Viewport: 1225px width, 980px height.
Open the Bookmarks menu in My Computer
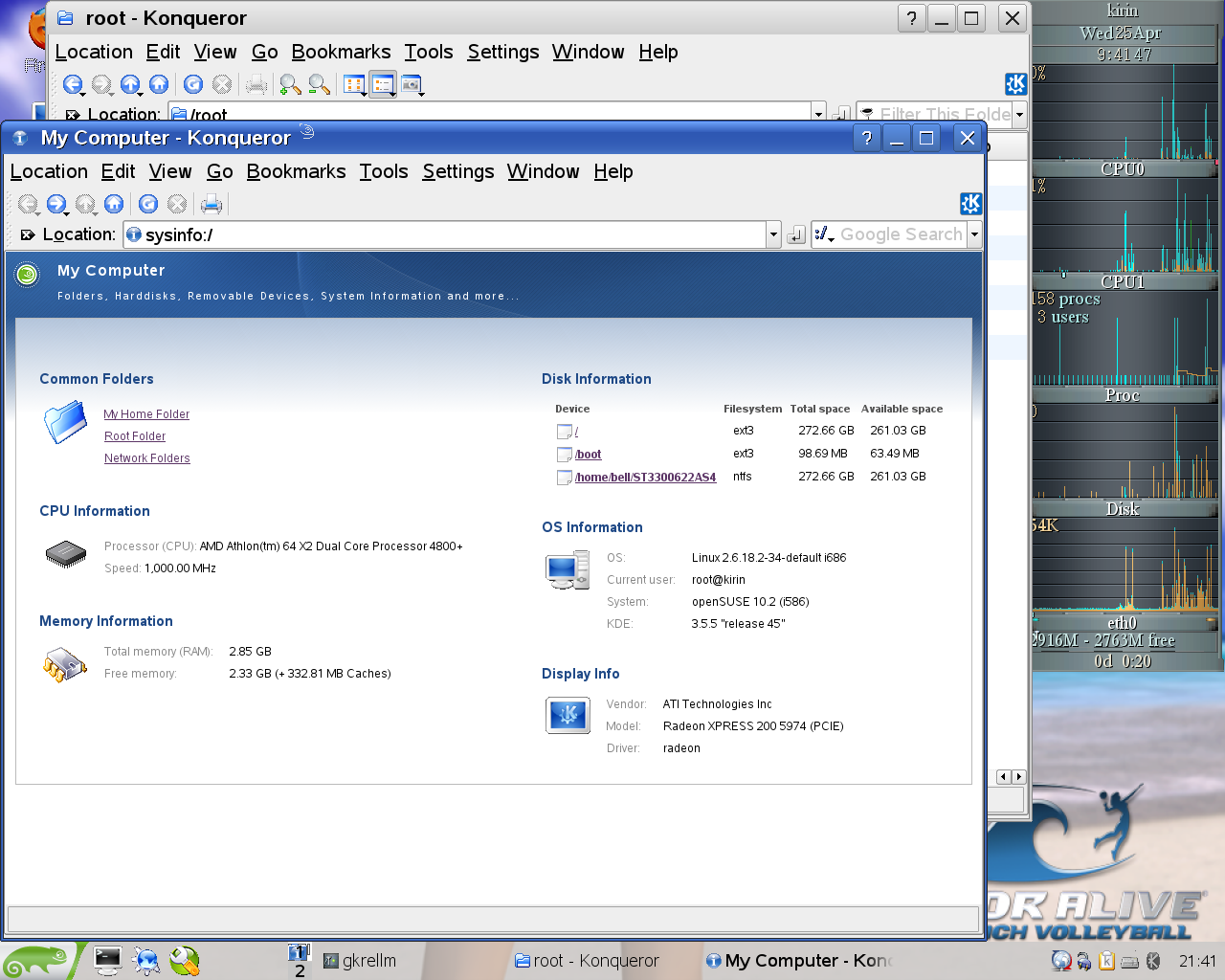click(296, 171)
